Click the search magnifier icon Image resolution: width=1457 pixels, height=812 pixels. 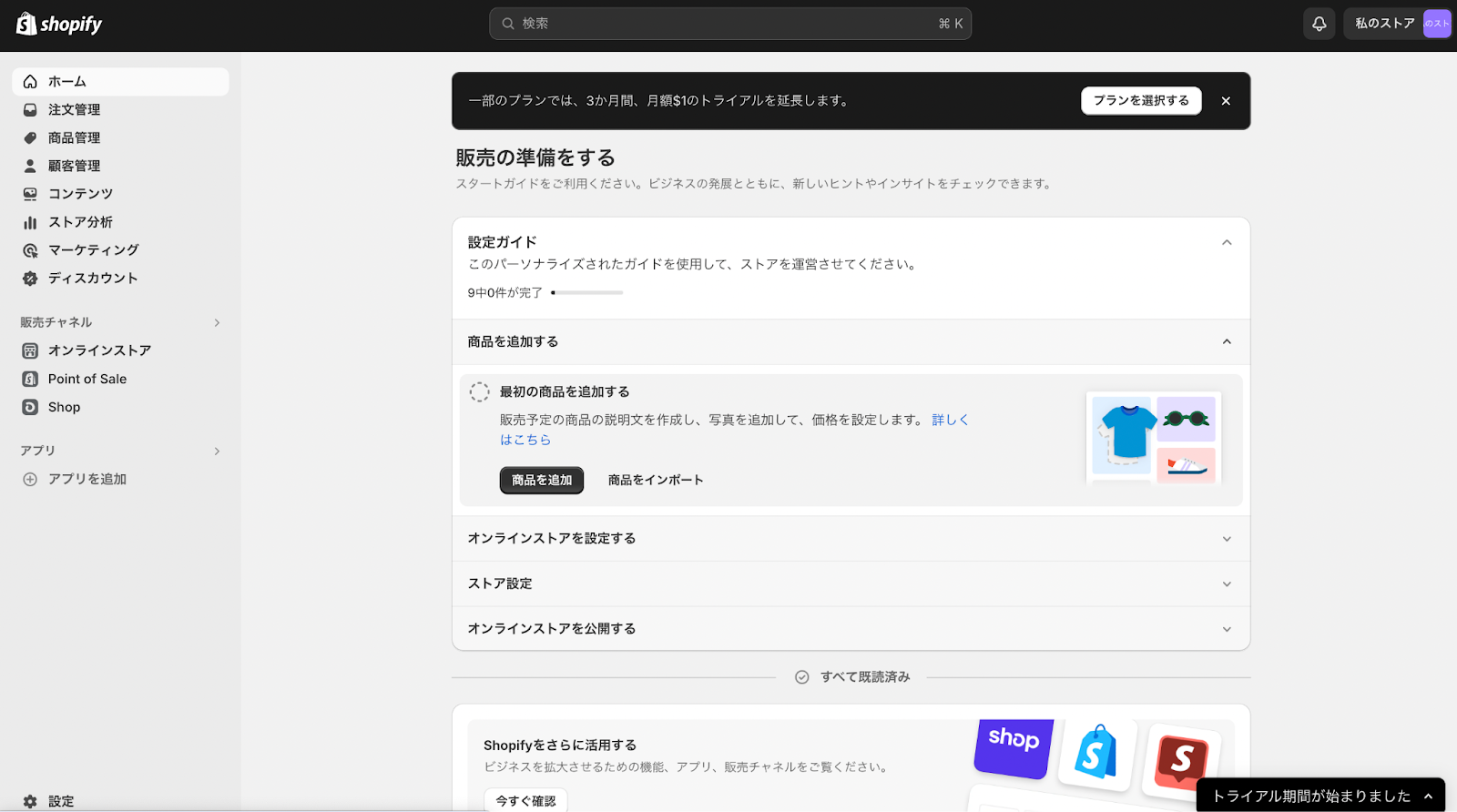(508, 24)
